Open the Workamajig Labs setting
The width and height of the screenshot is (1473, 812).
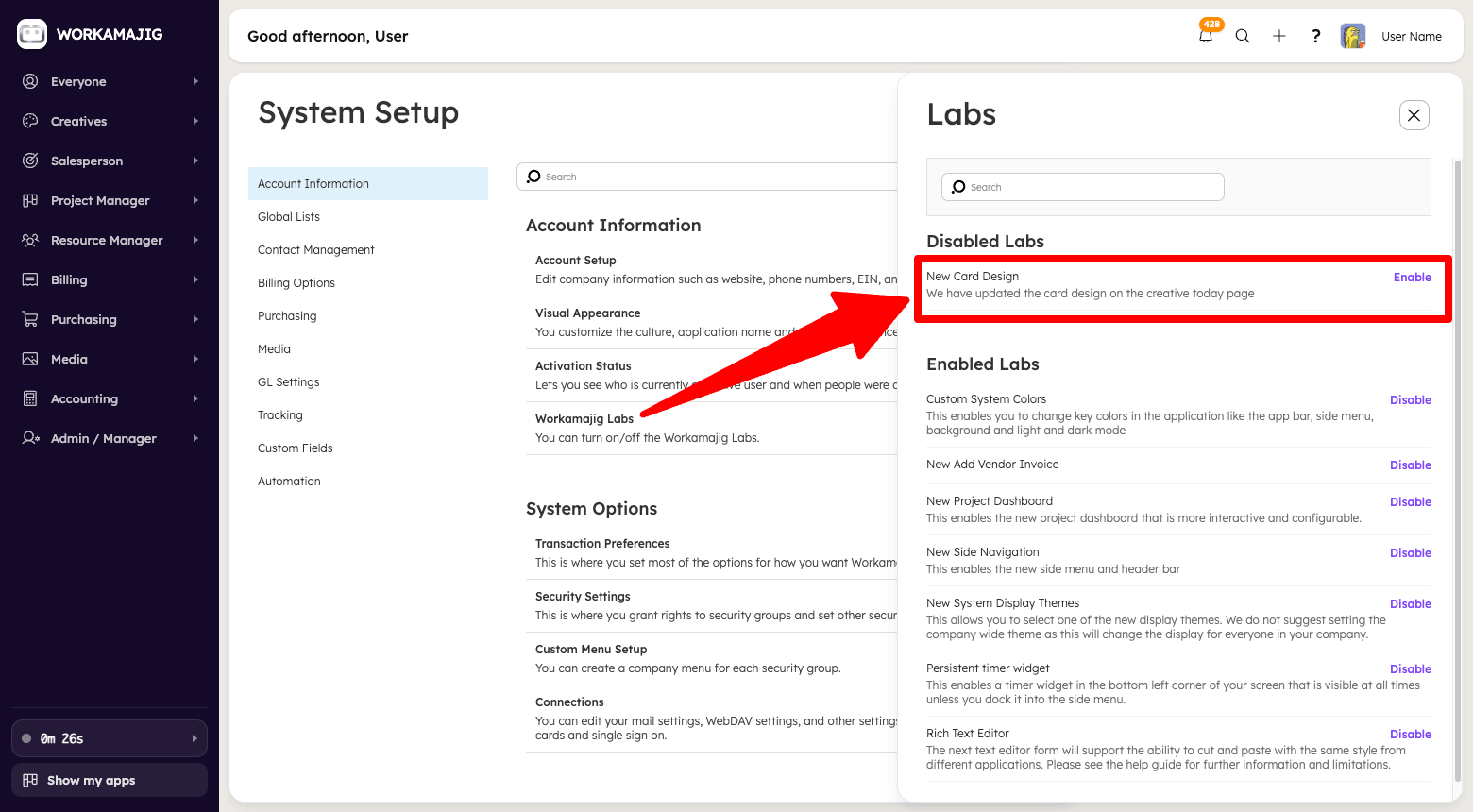pyautogui.click(x=584, y=418)
